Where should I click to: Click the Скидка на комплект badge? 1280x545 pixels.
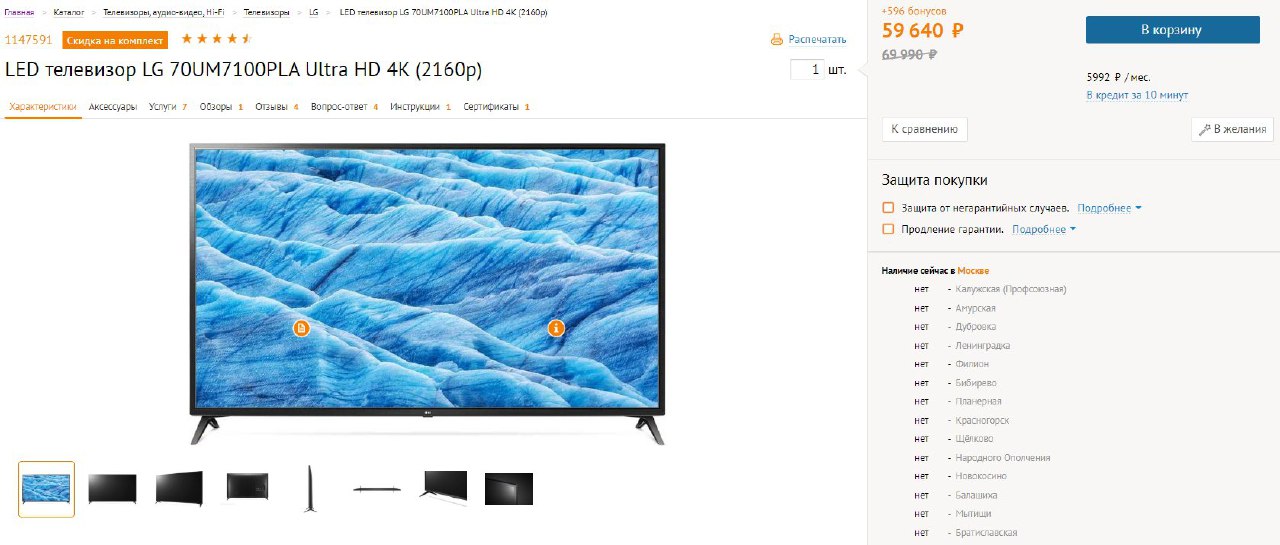point(115,40)
